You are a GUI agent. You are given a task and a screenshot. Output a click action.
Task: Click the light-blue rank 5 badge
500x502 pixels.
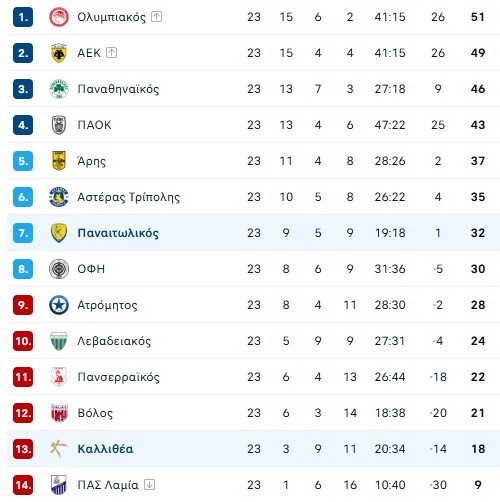23,161
